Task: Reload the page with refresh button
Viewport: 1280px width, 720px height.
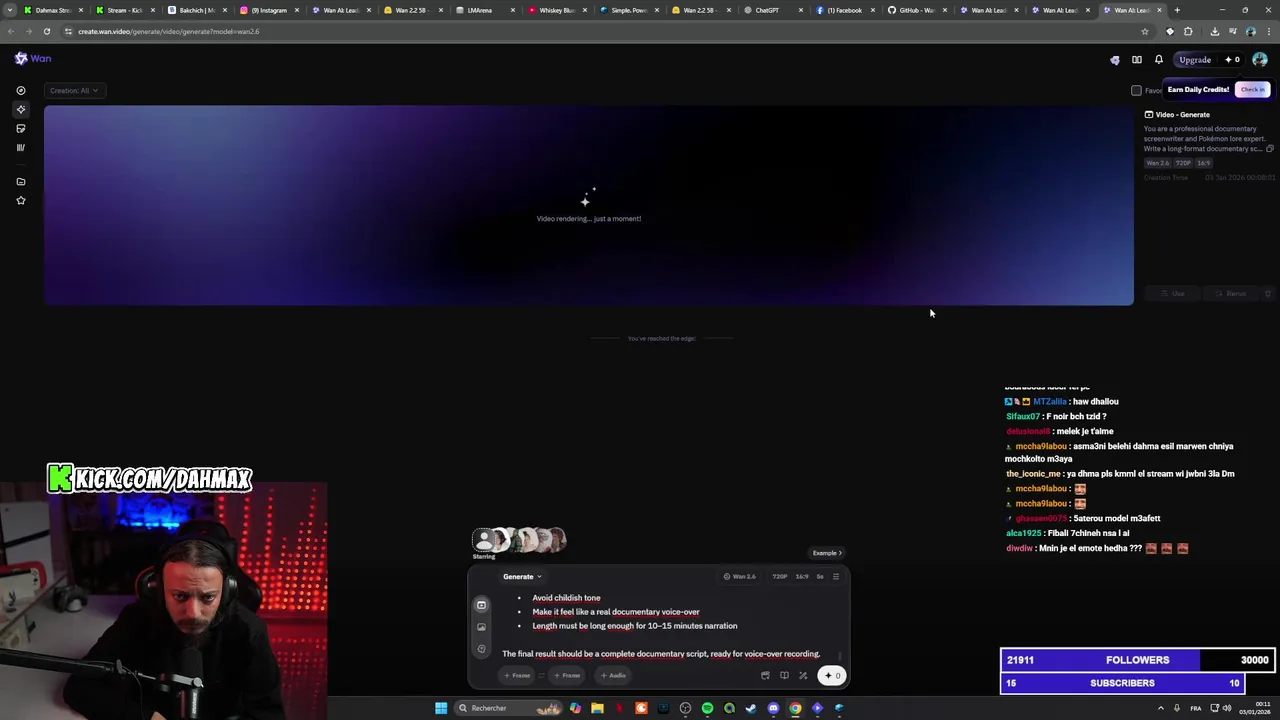Action: (46, 31)
